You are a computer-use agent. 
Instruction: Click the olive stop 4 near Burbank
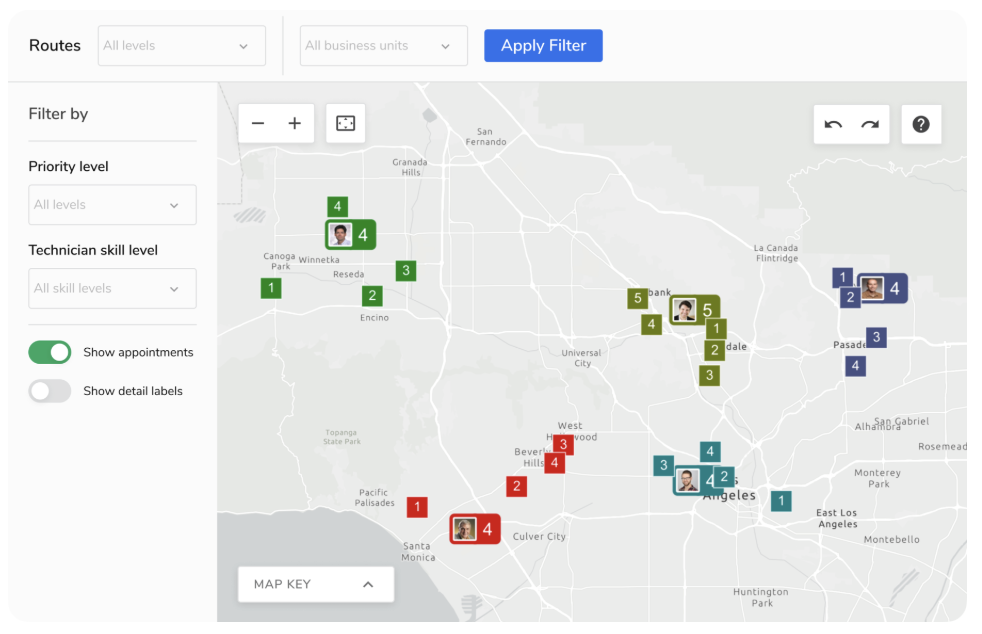coord(651,325)
